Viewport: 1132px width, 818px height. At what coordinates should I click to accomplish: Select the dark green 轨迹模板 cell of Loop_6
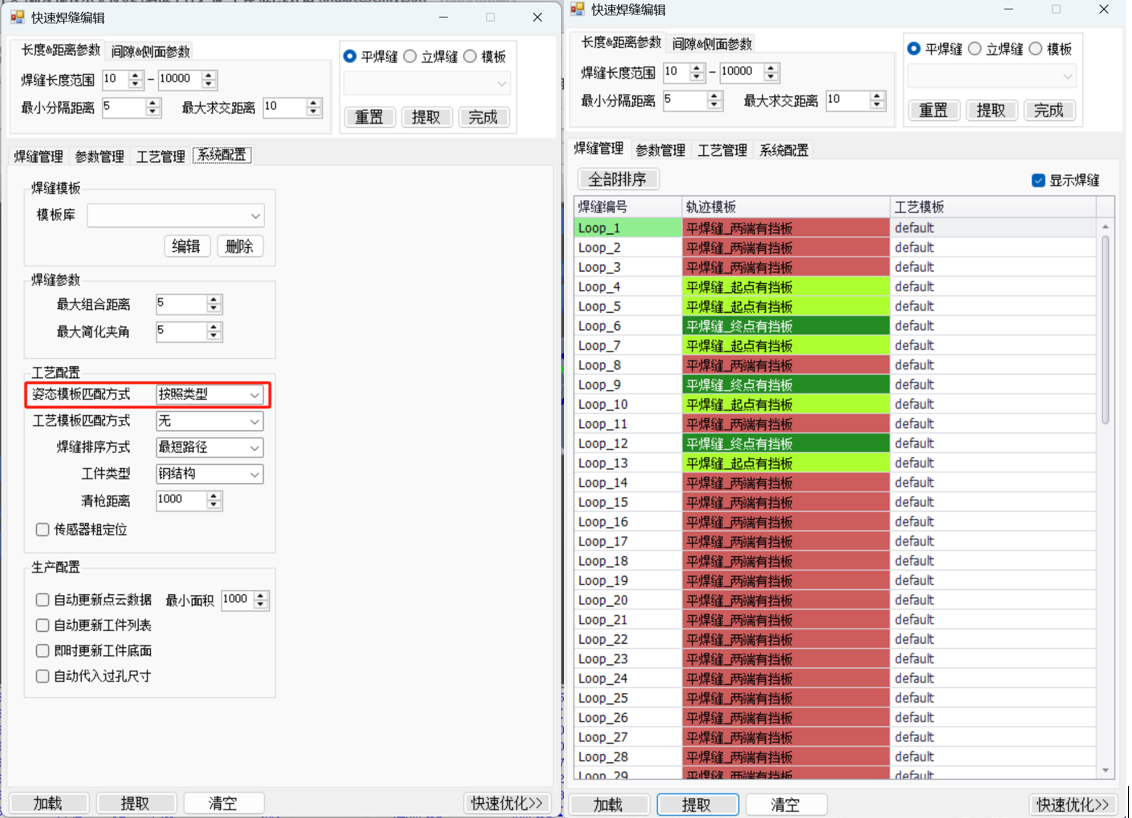coord(785,326)
